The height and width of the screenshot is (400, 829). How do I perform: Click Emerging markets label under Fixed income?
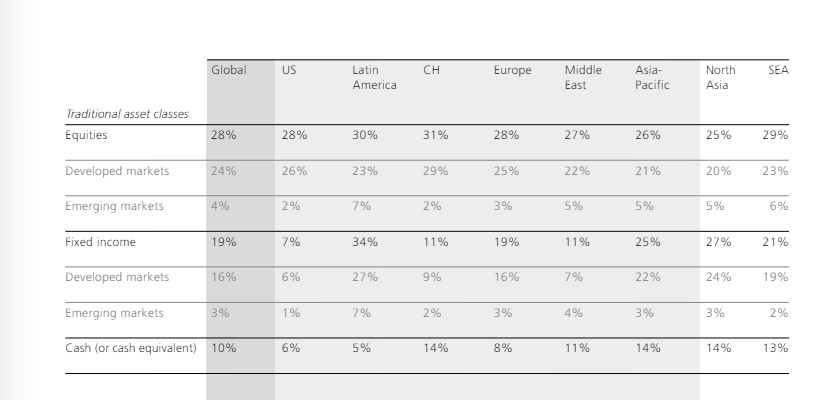(114, 313)
